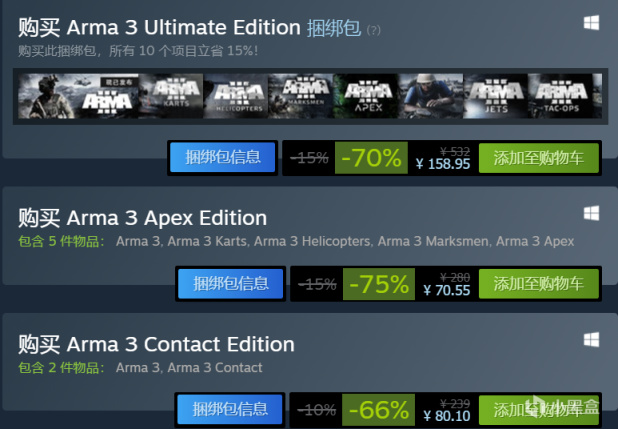Click 捆绑包信息 for Ultimate Edition

pos(222,157)
